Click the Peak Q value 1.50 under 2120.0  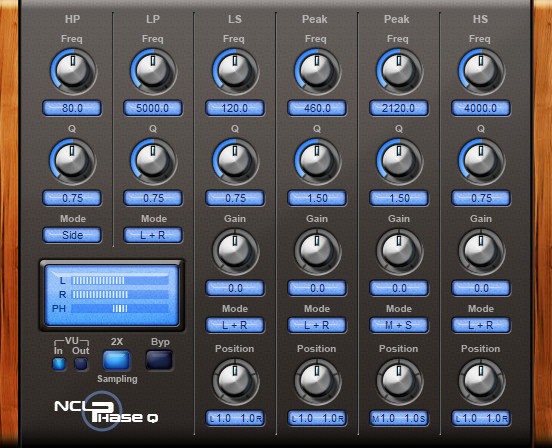(399, 198)
